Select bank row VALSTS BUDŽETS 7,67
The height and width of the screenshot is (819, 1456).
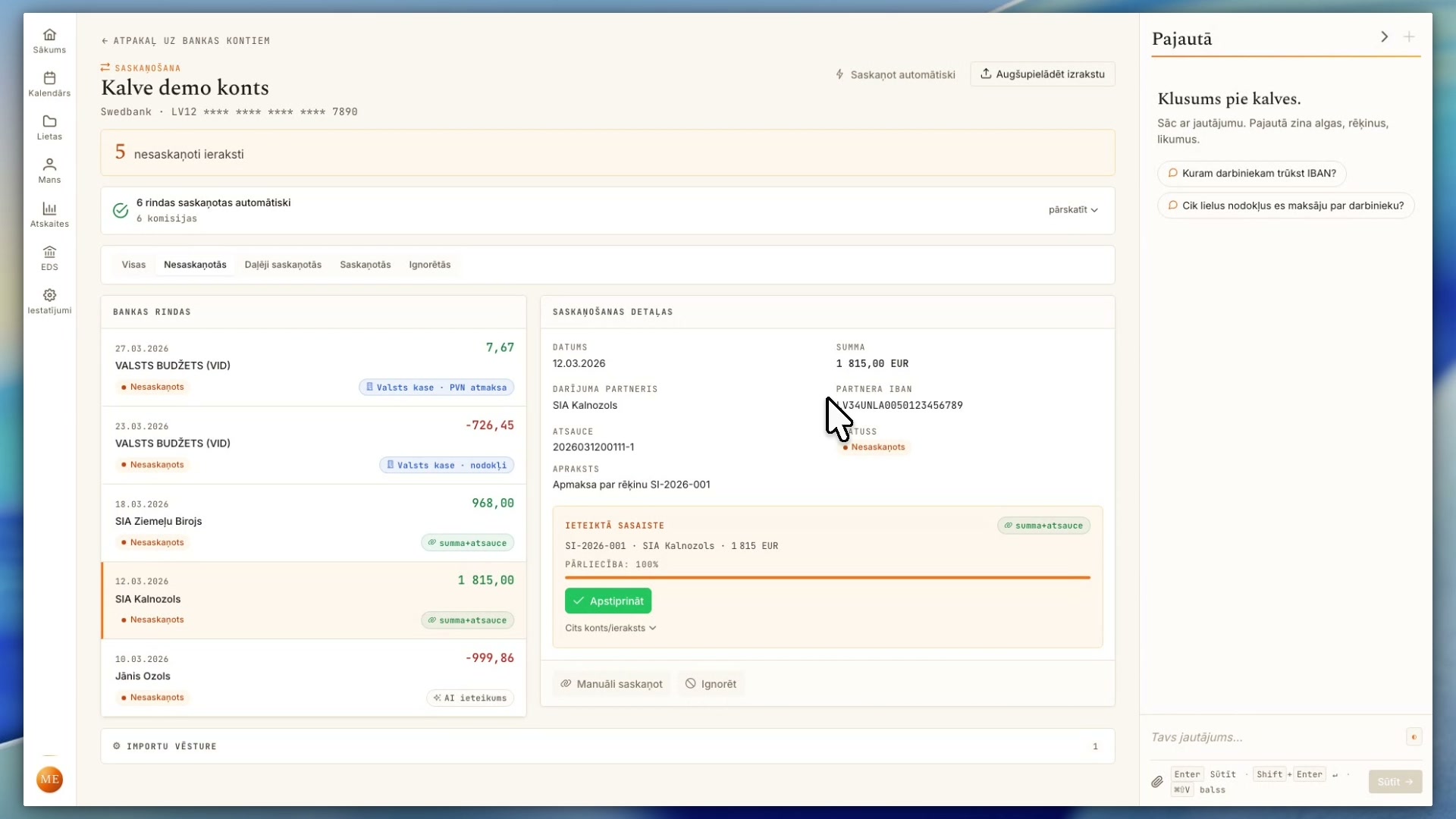pyautogui.click(x=314, y=368)
